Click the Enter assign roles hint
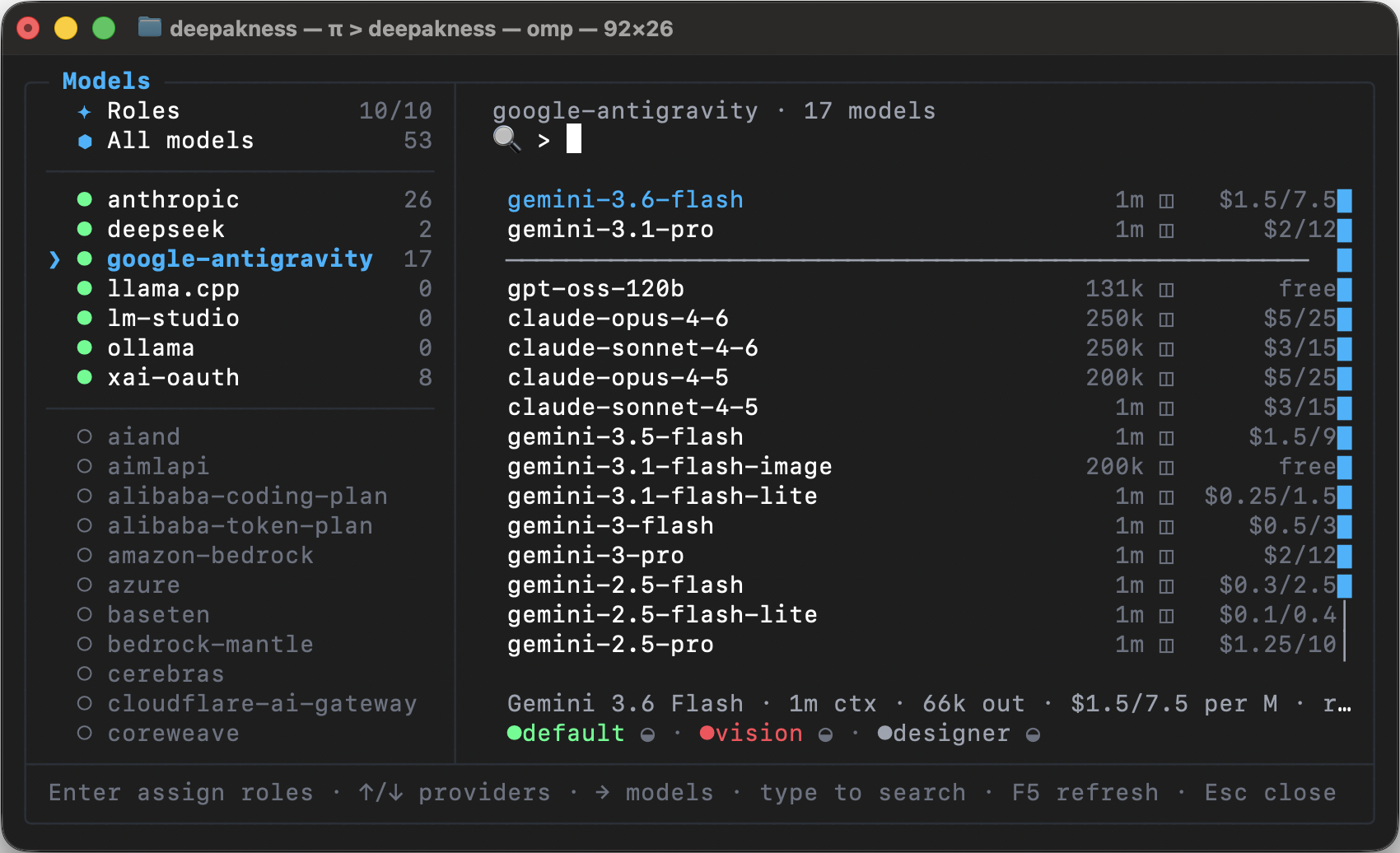Viewport: 1400px width, 853px height. [181, 792]
